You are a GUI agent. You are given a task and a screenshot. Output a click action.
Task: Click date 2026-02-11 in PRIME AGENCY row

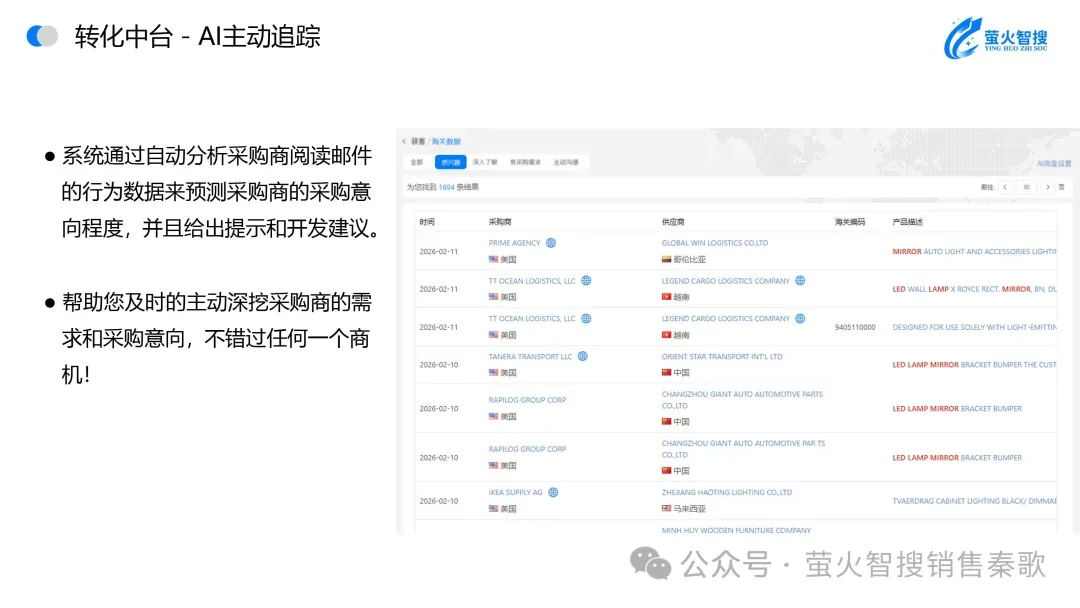click(x=439, y=252)
